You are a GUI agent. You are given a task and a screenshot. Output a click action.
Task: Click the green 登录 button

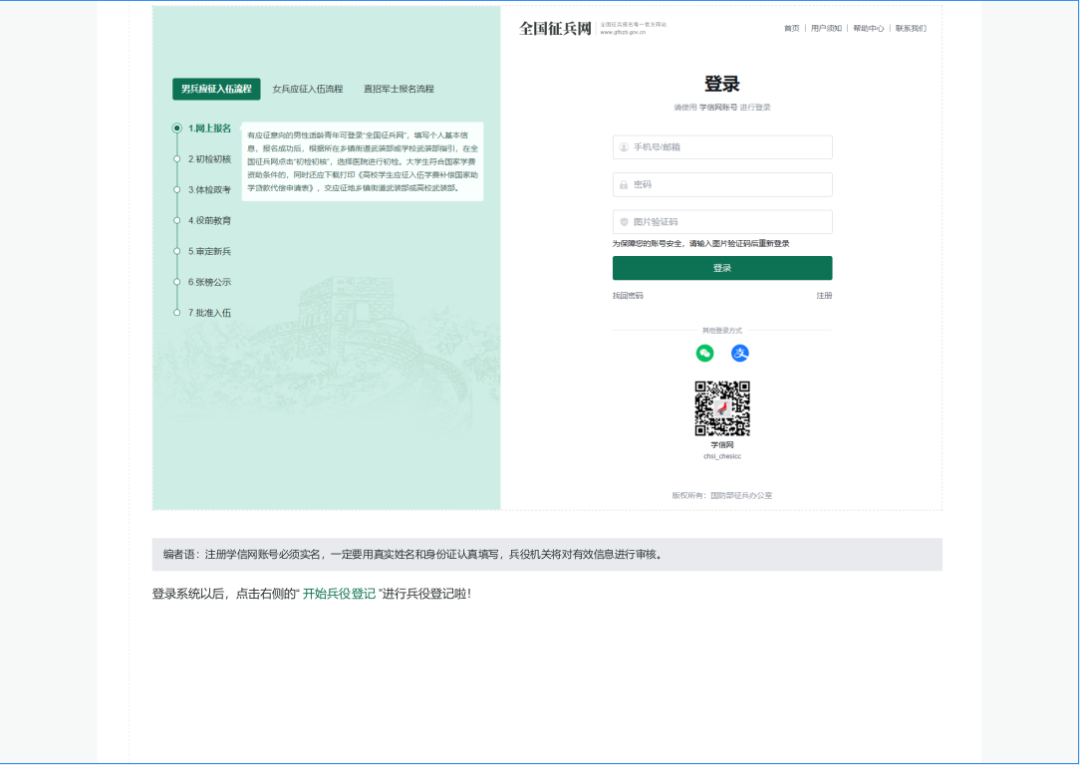tap(722, 268)
